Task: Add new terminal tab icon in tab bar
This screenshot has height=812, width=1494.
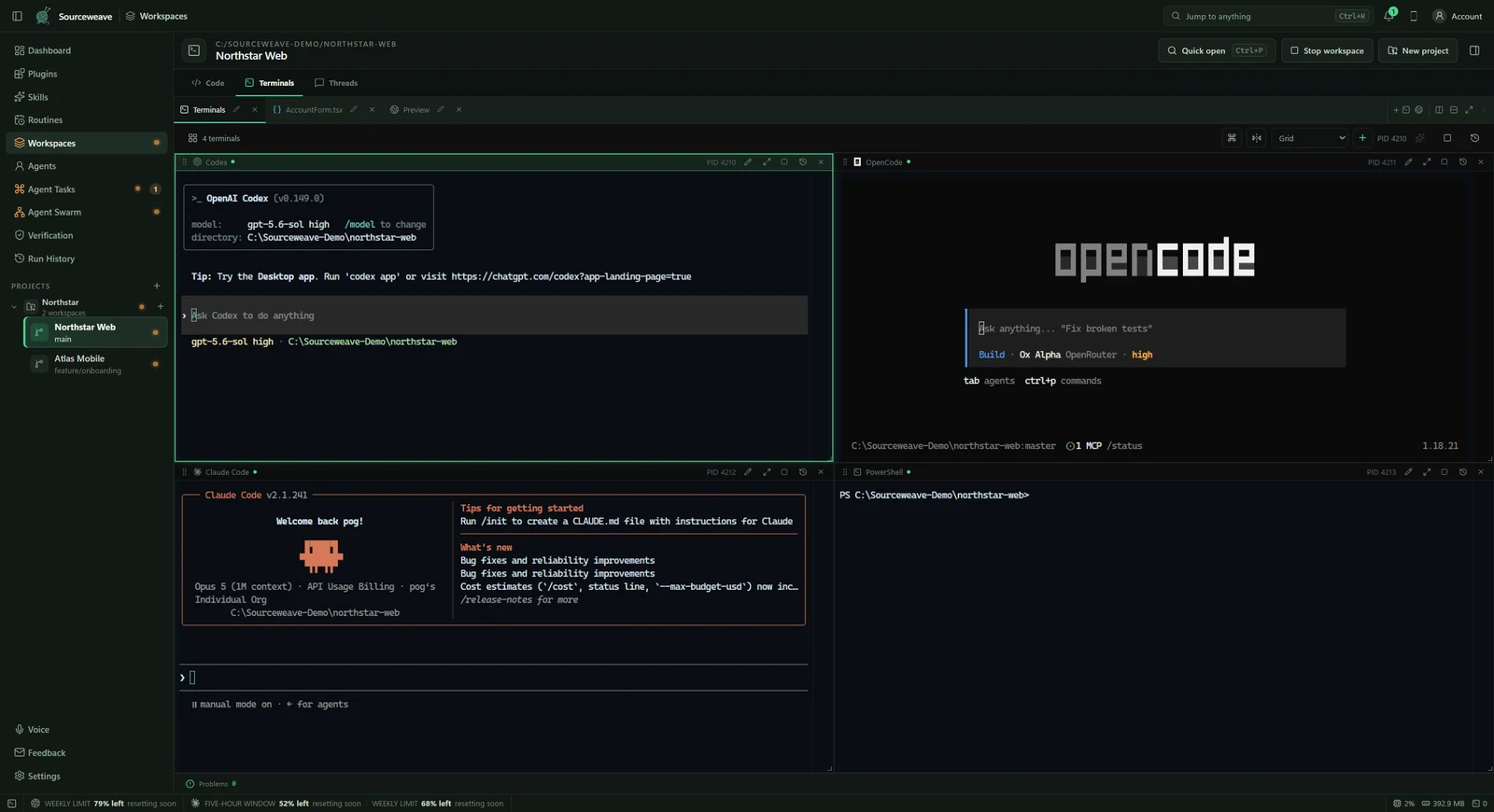Action: tap(1402, 110)
